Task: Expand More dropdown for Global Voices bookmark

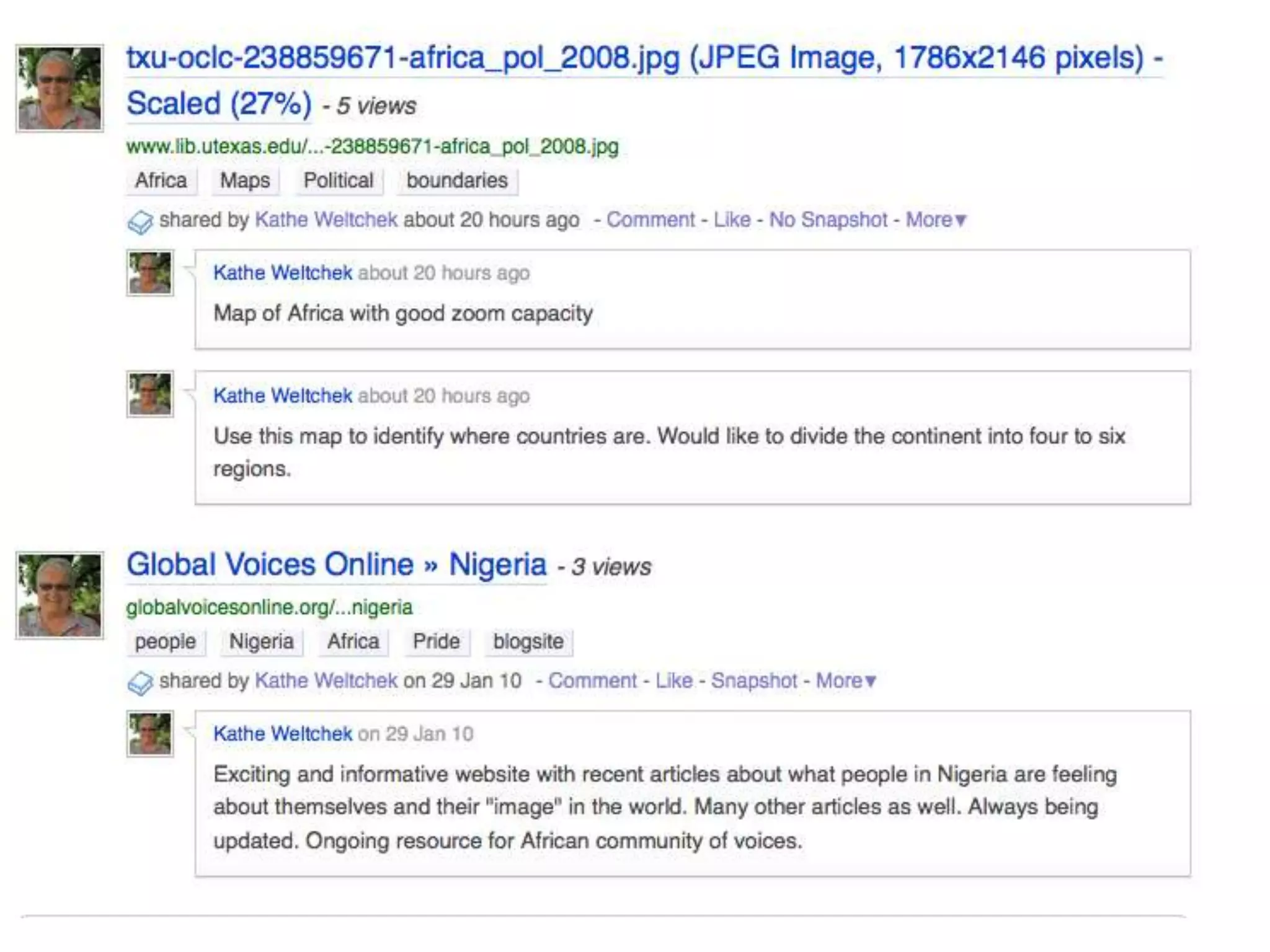Action: 845,681
